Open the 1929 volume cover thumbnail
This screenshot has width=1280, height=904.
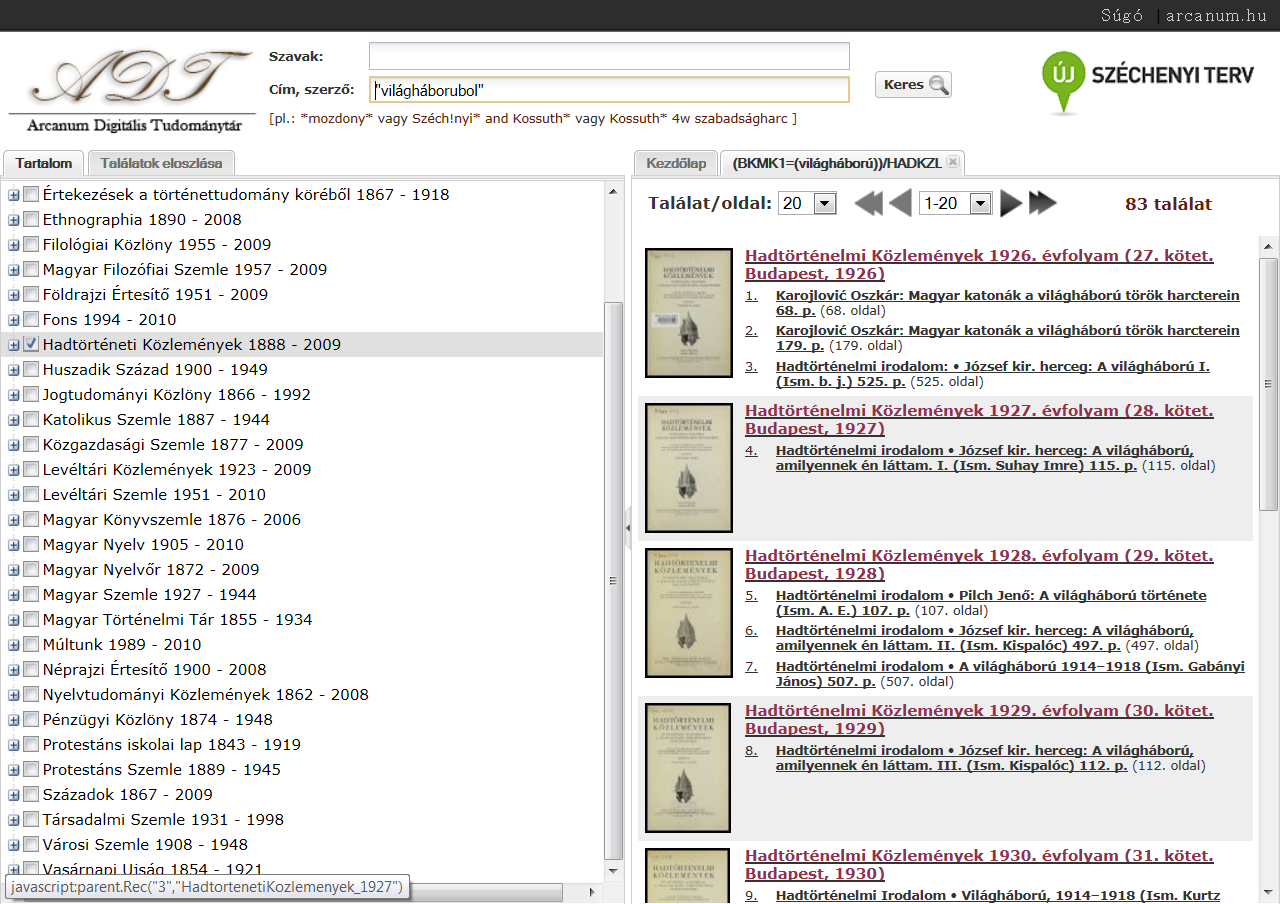(689, 768)
